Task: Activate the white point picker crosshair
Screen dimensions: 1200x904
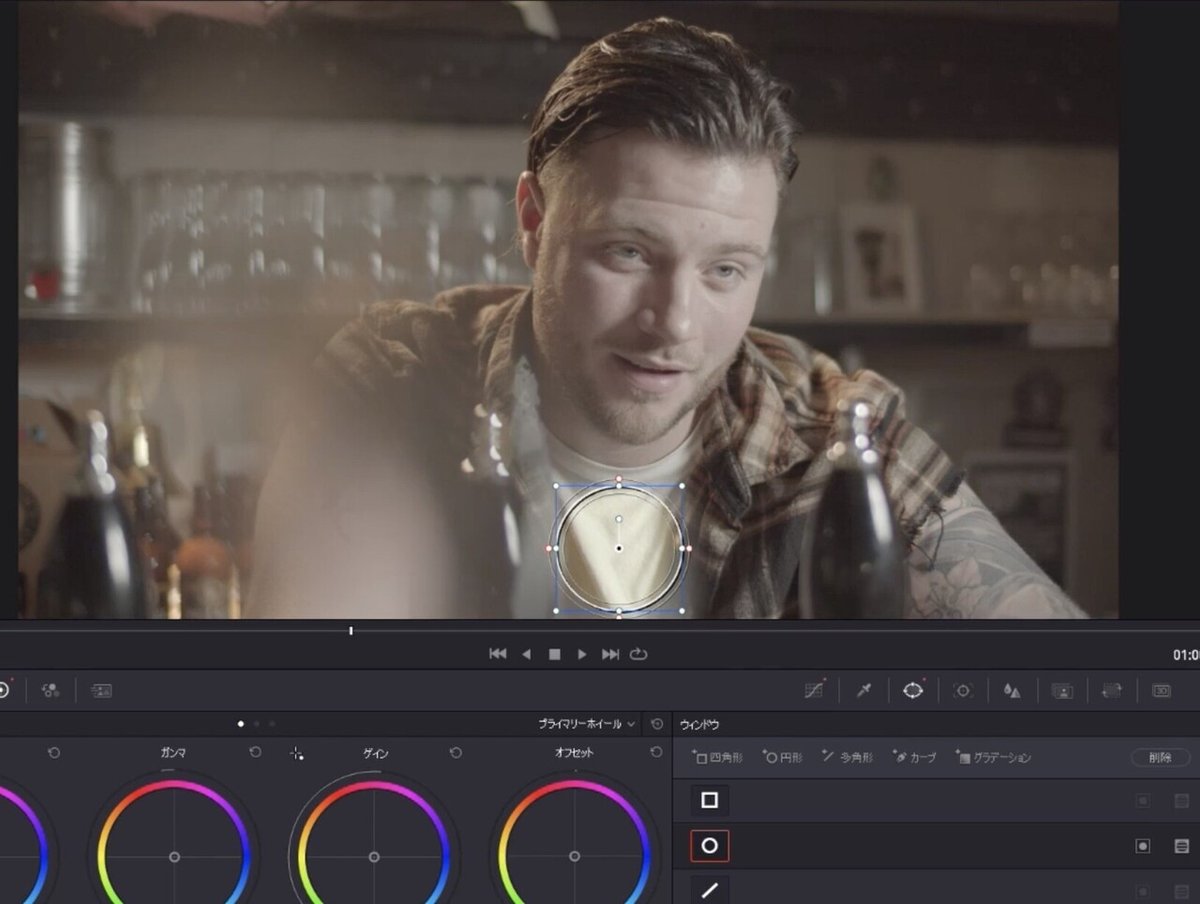Action: tap(297, 753)
